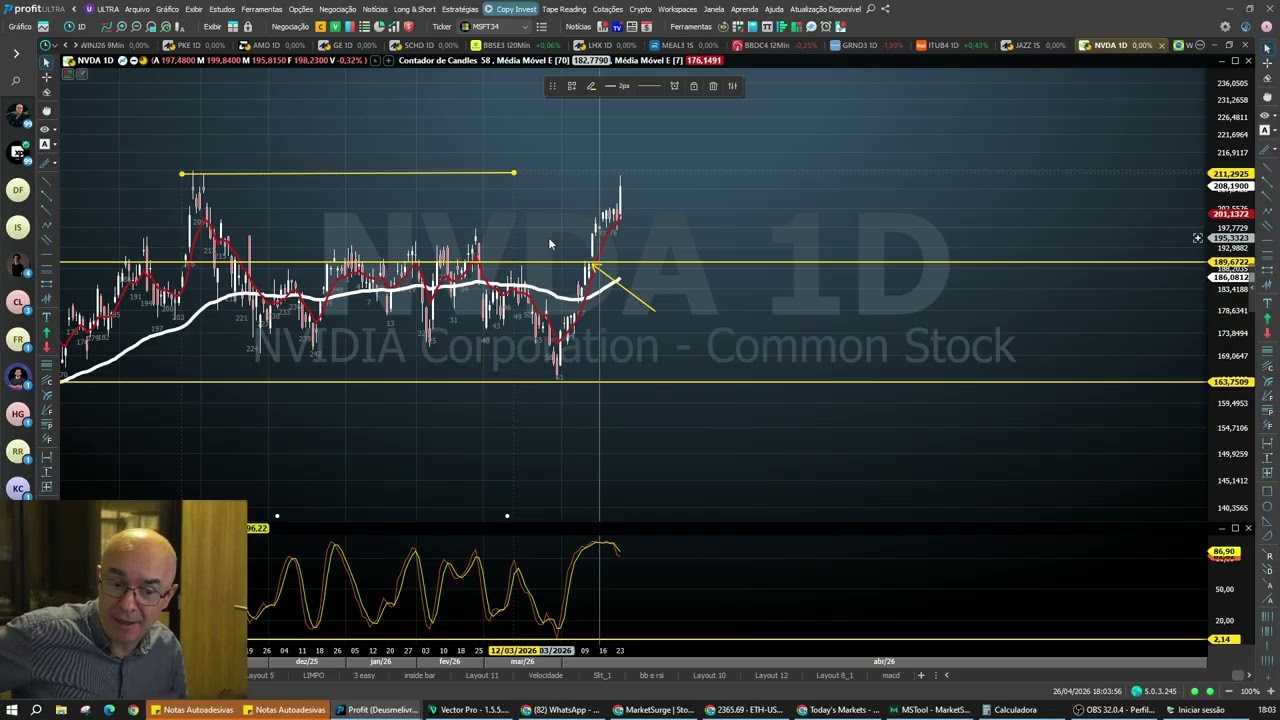
Task: Open the settings gear at top right
Action: point(1225,27)
